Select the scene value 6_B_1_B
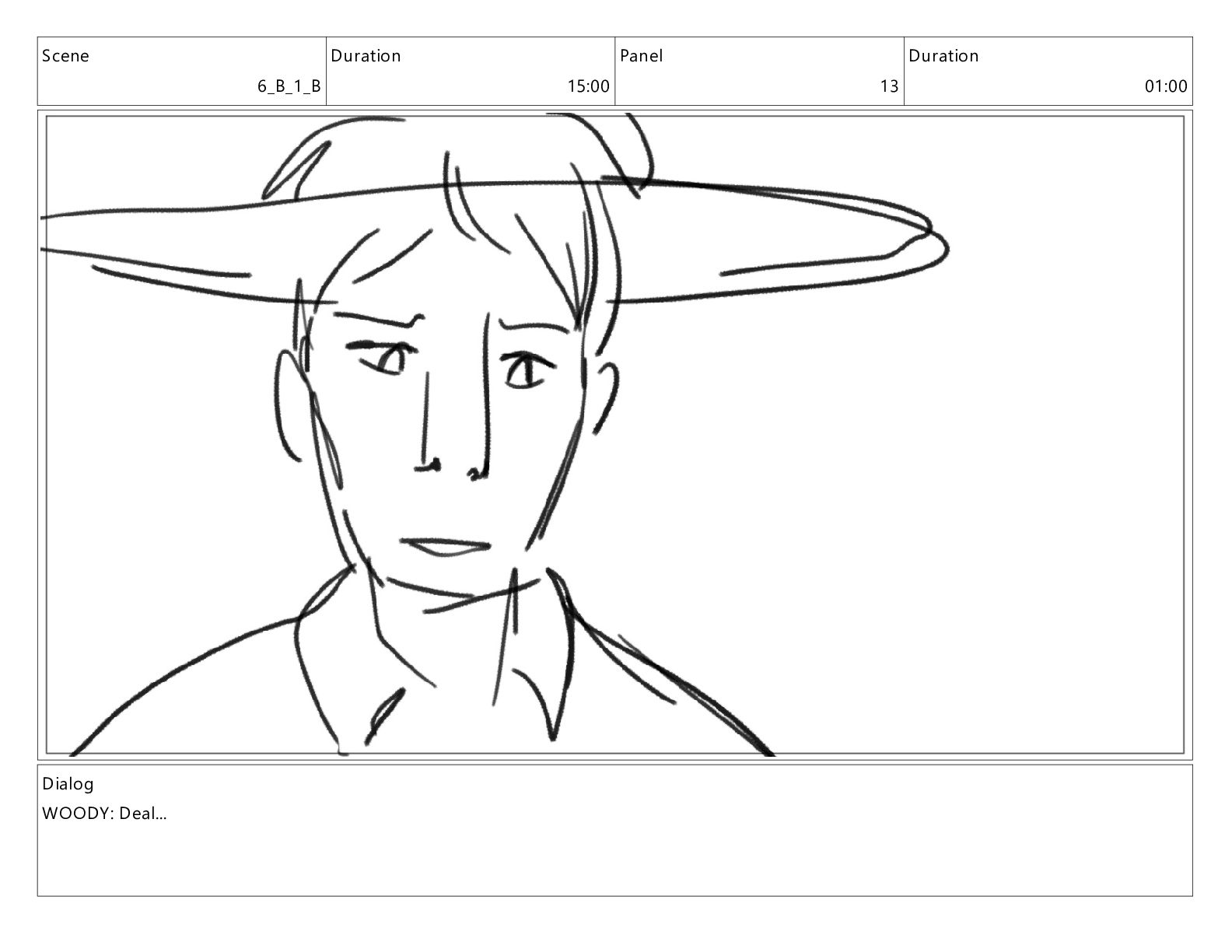Screen dimensions: 1232x952 [x=289, y=86]
